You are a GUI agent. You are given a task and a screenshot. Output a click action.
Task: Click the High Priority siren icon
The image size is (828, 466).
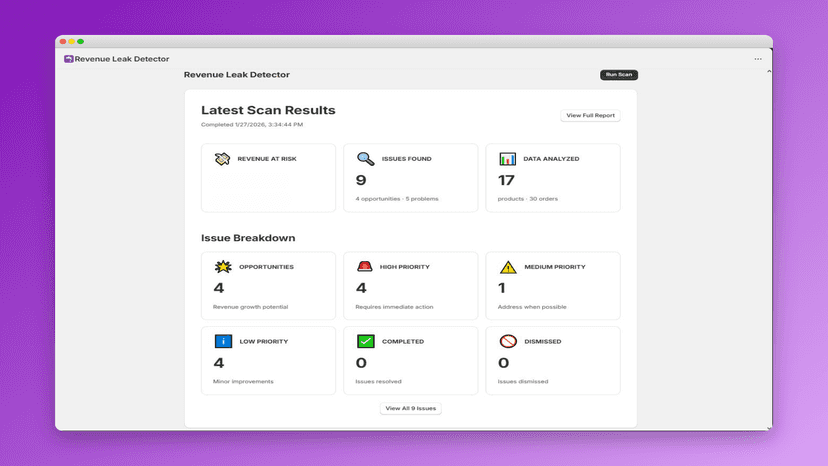(364, 266)
